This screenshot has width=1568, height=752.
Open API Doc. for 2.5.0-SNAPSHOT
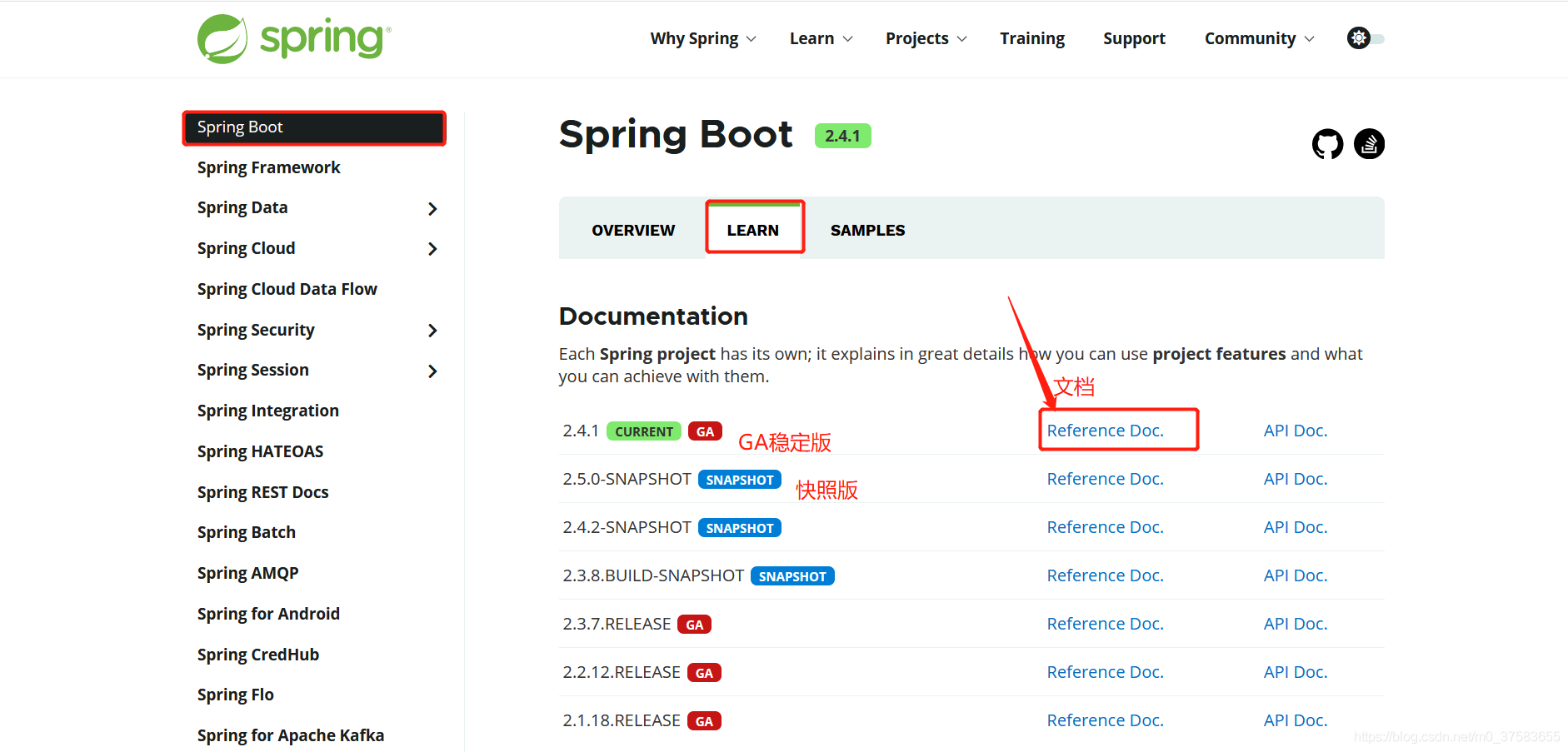pyautogui.click(x=1295, y=479)
